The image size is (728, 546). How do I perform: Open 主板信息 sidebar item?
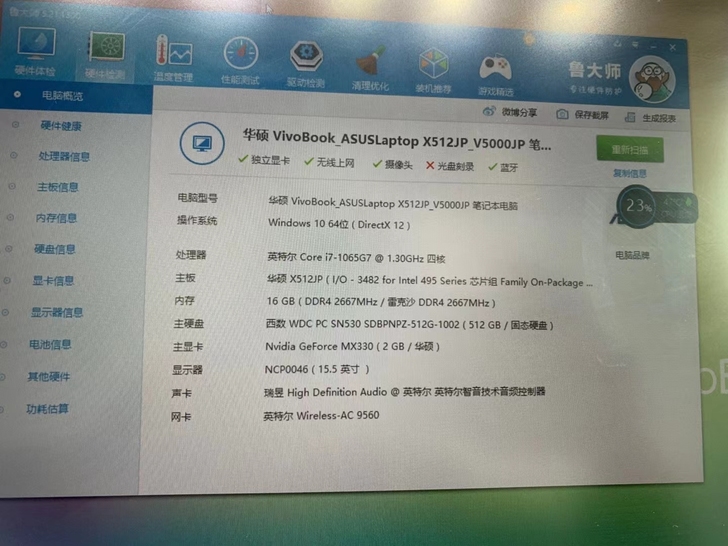[58, 187]
